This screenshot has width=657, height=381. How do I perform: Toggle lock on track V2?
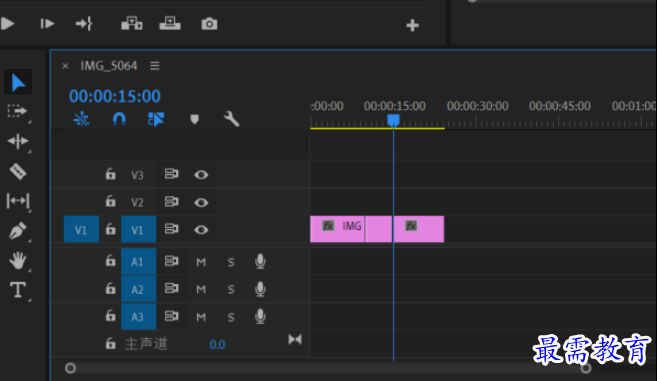(x=110, y=201)
